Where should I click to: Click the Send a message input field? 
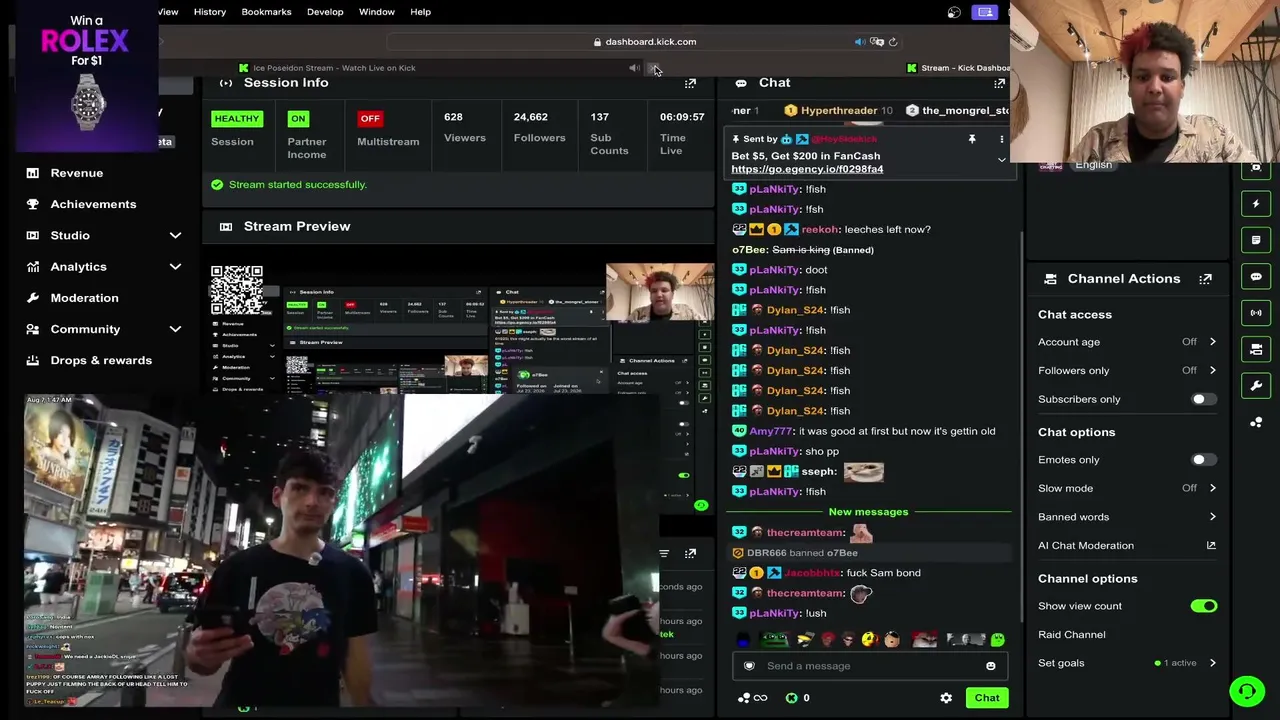coord(869,666)
